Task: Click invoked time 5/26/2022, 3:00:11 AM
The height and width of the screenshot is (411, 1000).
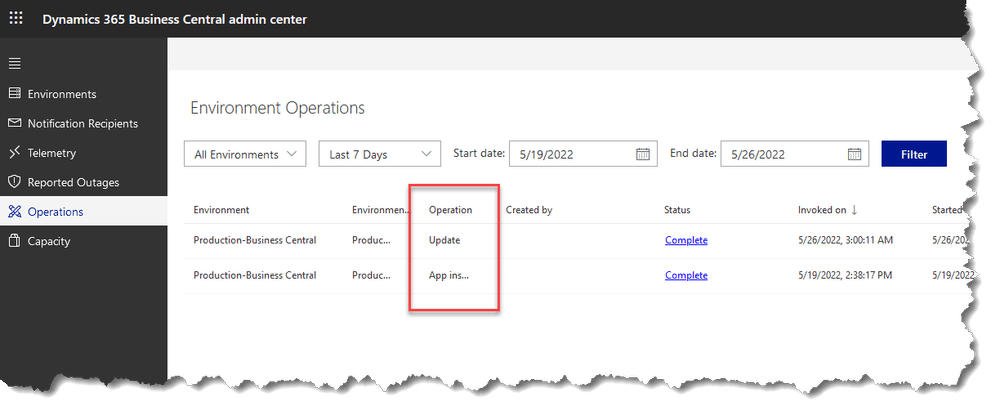Action: 847,241
